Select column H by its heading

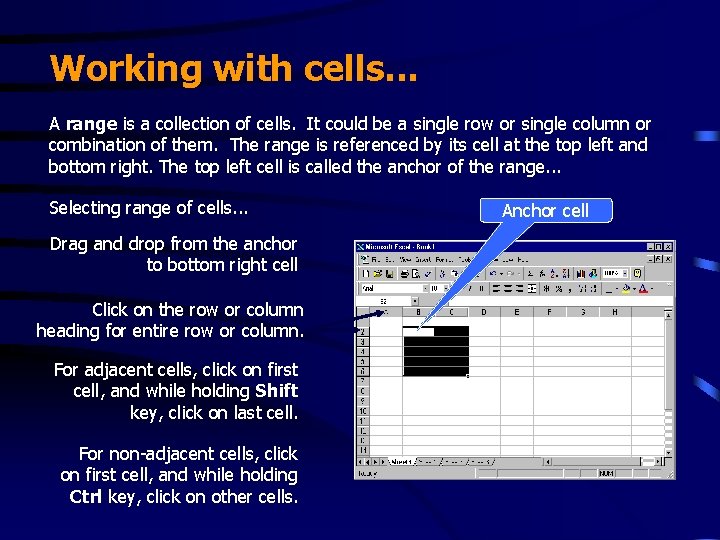pyautogui.click(x=615, y=312)
